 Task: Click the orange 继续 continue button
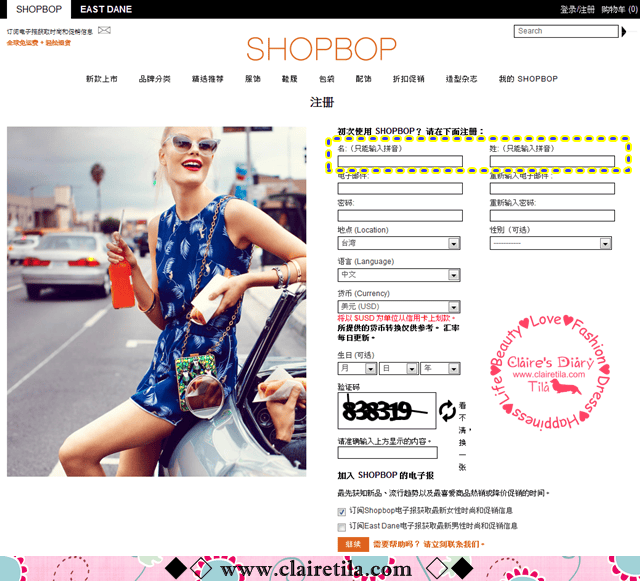tap(351, 544)
